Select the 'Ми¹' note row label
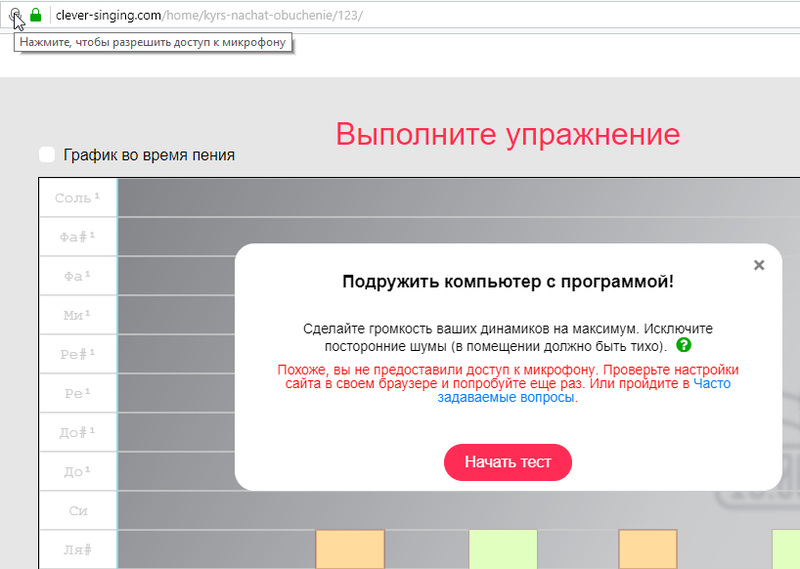 (x=78, y=315)
